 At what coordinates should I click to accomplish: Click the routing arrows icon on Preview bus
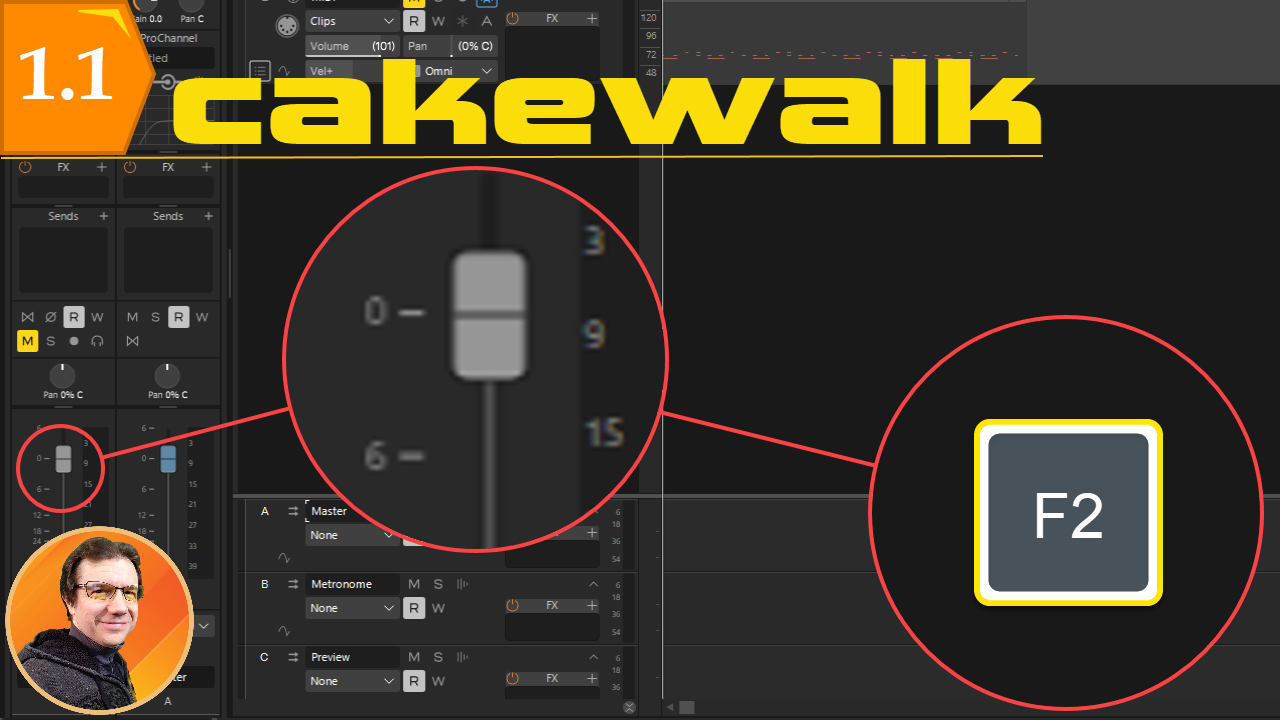pos(293,657)
